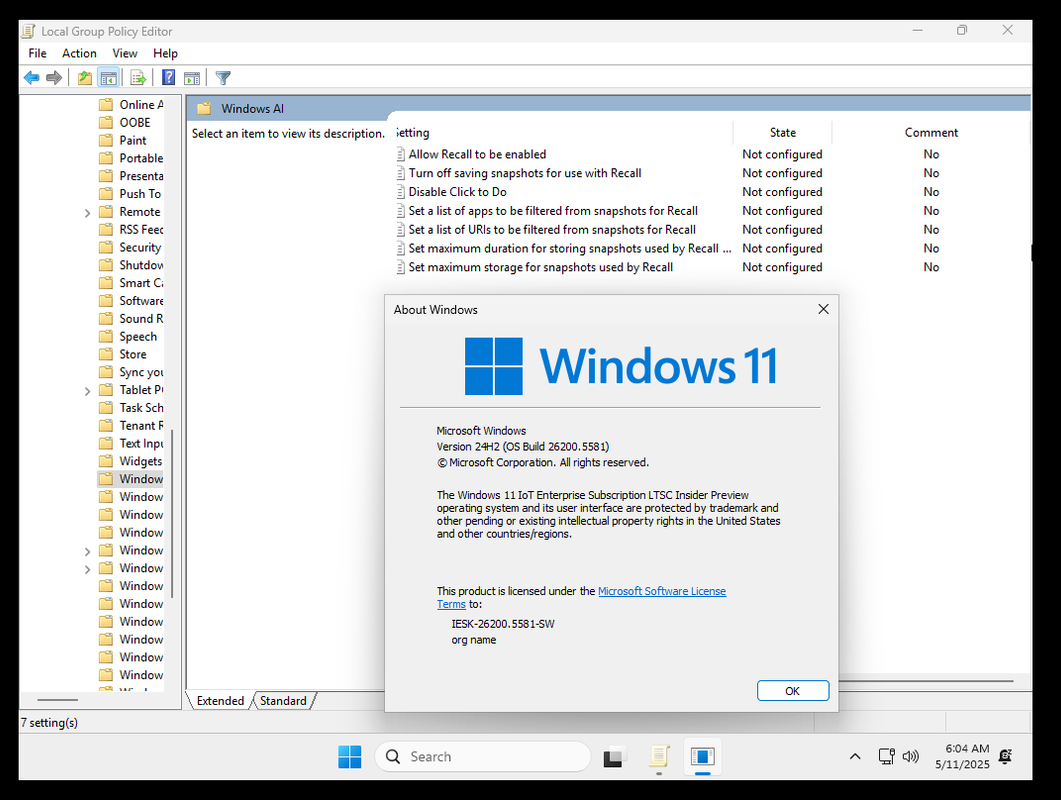Close the About Windows dialog

pos(823,309)
